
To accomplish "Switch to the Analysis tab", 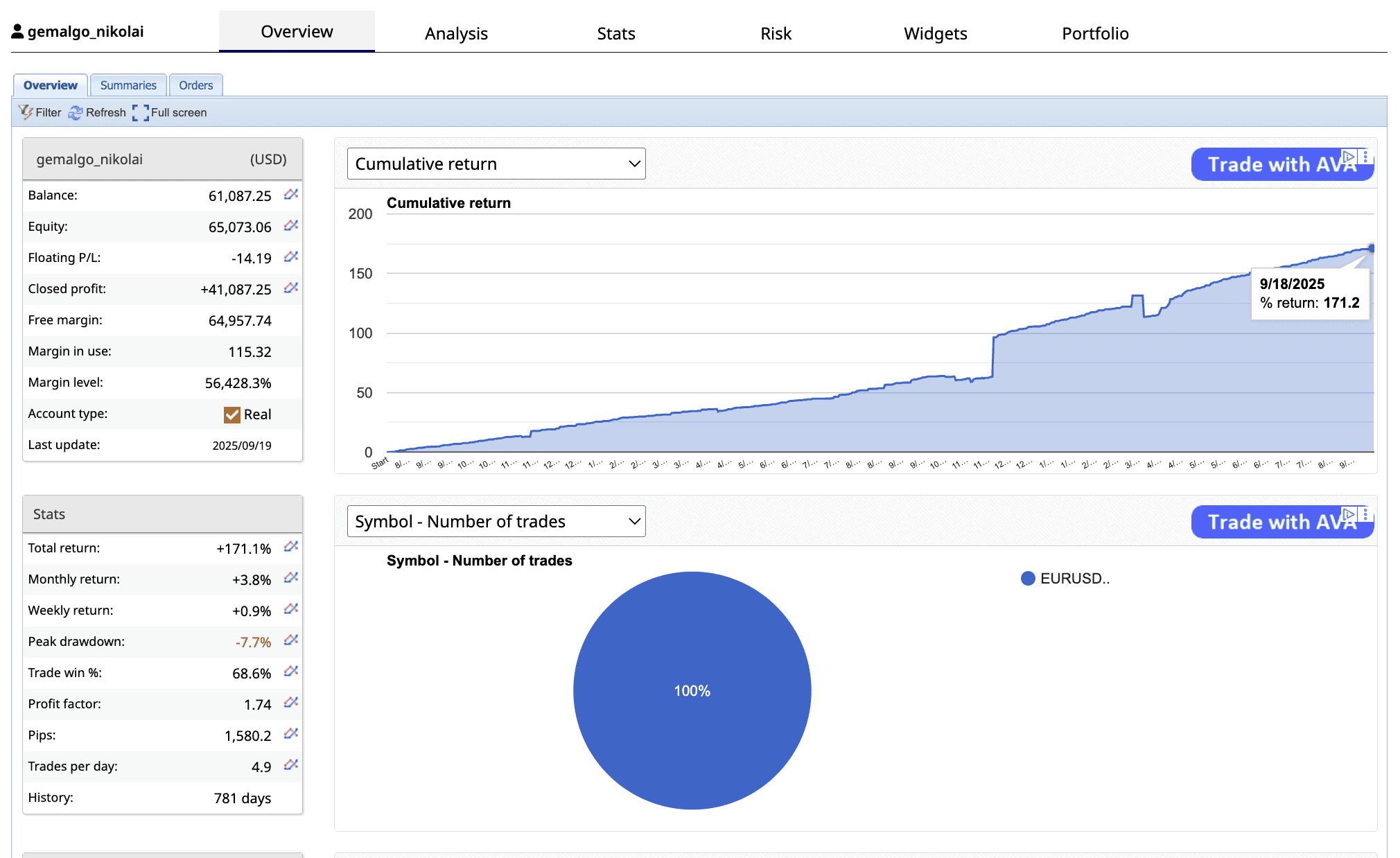I will click(x=456, y=33).
